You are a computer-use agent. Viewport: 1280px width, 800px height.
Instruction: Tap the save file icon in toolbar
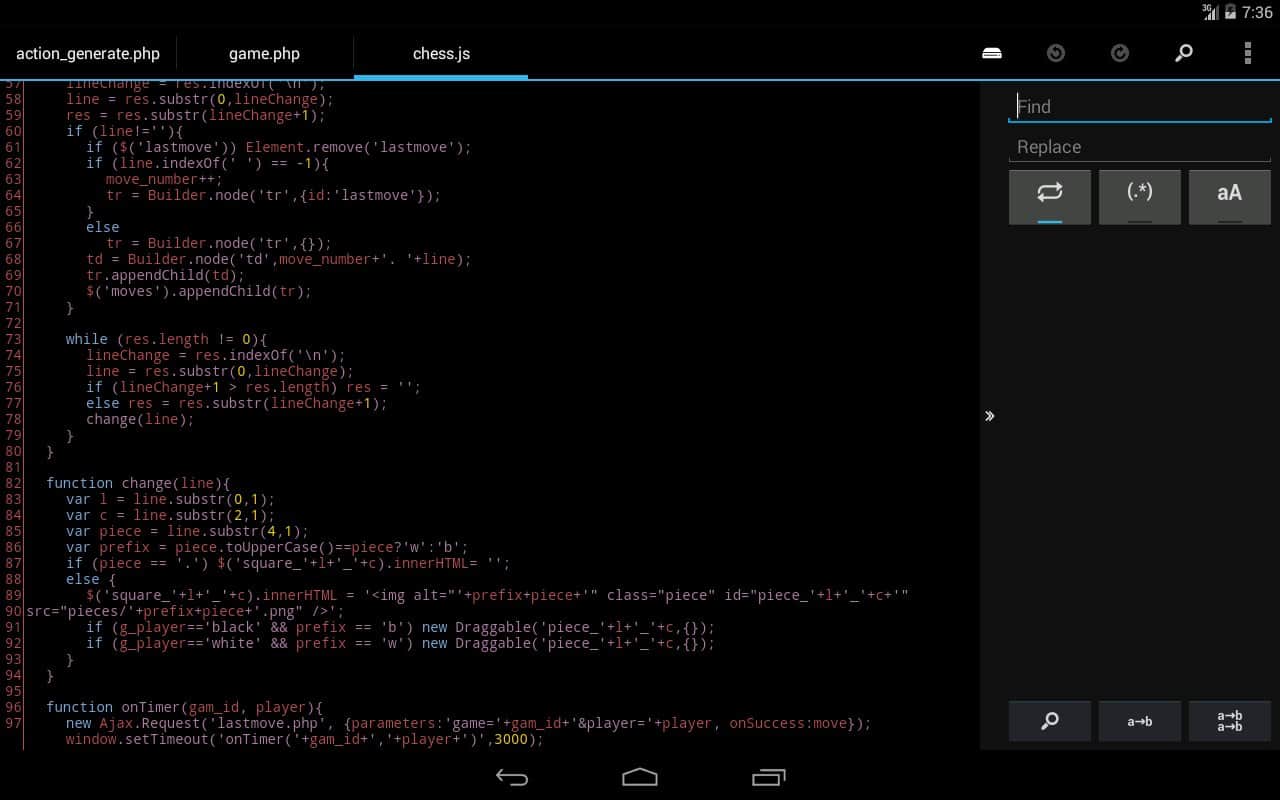pyautogui.click(x=992, y=54)
